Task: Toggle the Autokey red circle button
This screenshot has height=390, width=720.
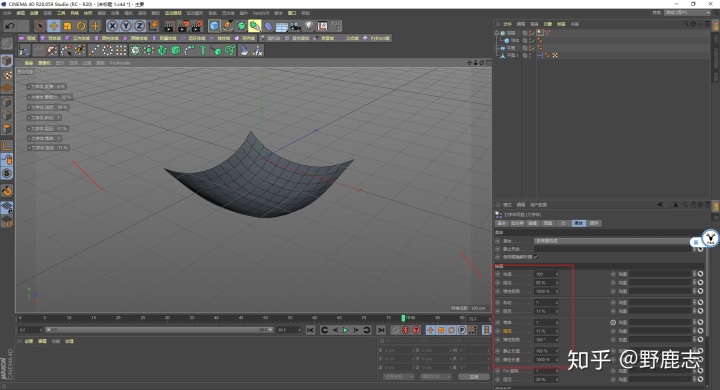Action: pyautogui.click(x=405, y=330)
